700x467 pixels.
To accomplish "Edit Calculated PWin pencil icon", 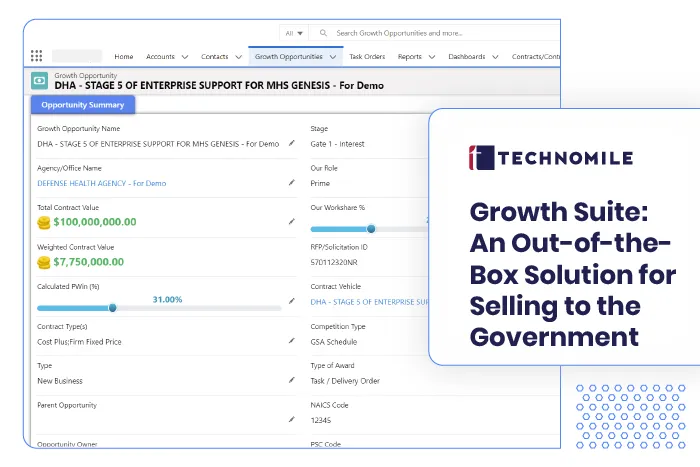I will click(x=292, y=301).
